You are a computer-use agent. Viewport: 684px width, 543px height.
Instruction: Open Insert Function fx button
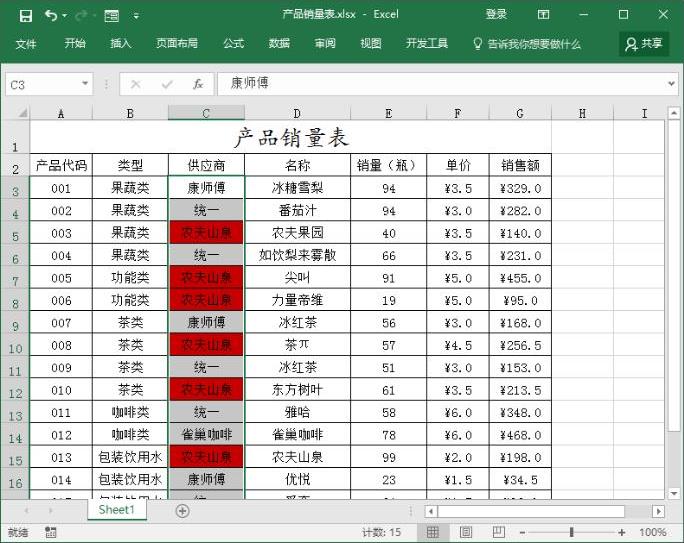198,84
